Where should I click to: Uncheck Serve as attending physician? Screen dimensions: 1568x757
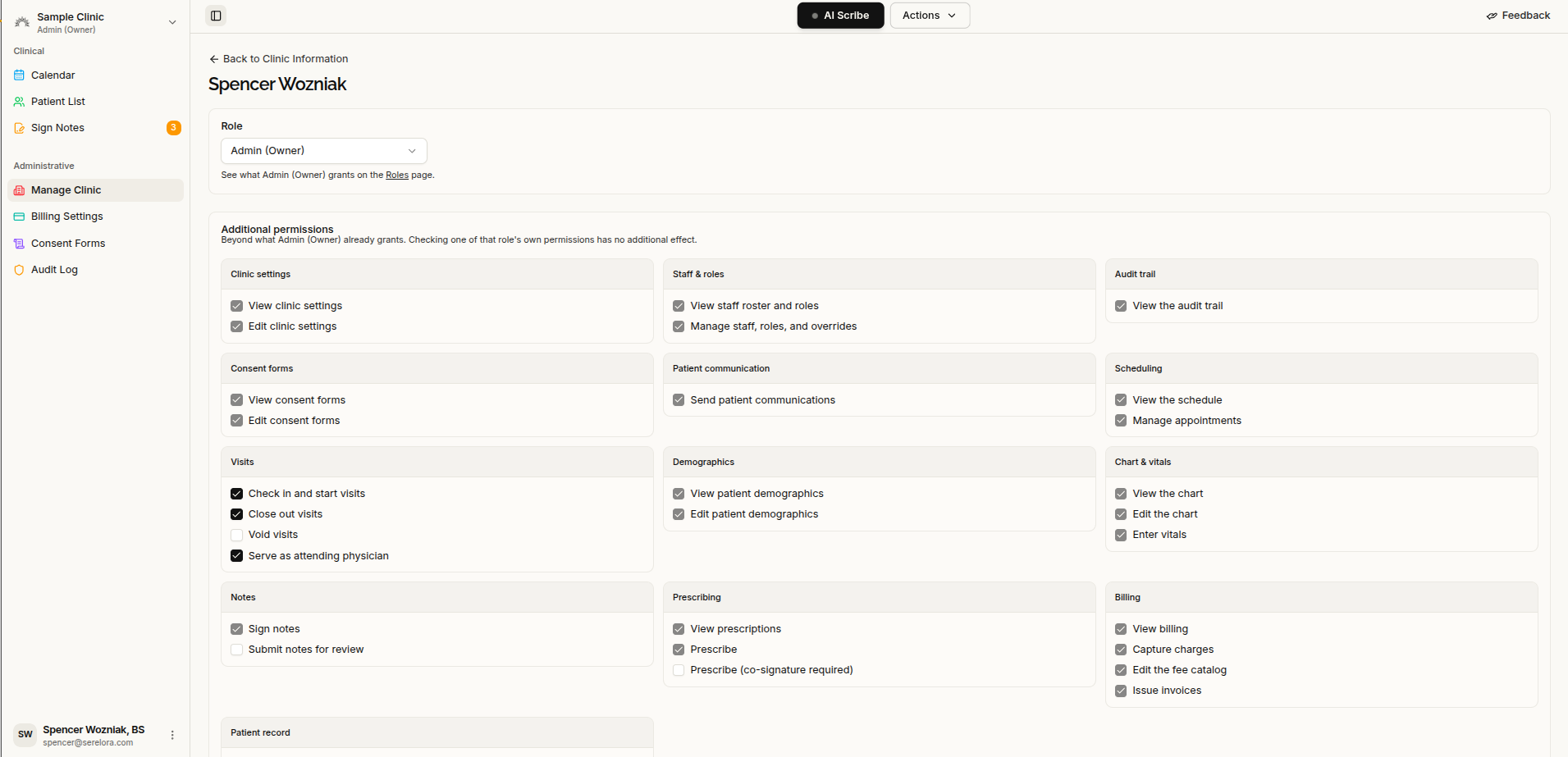coord(236,556)
